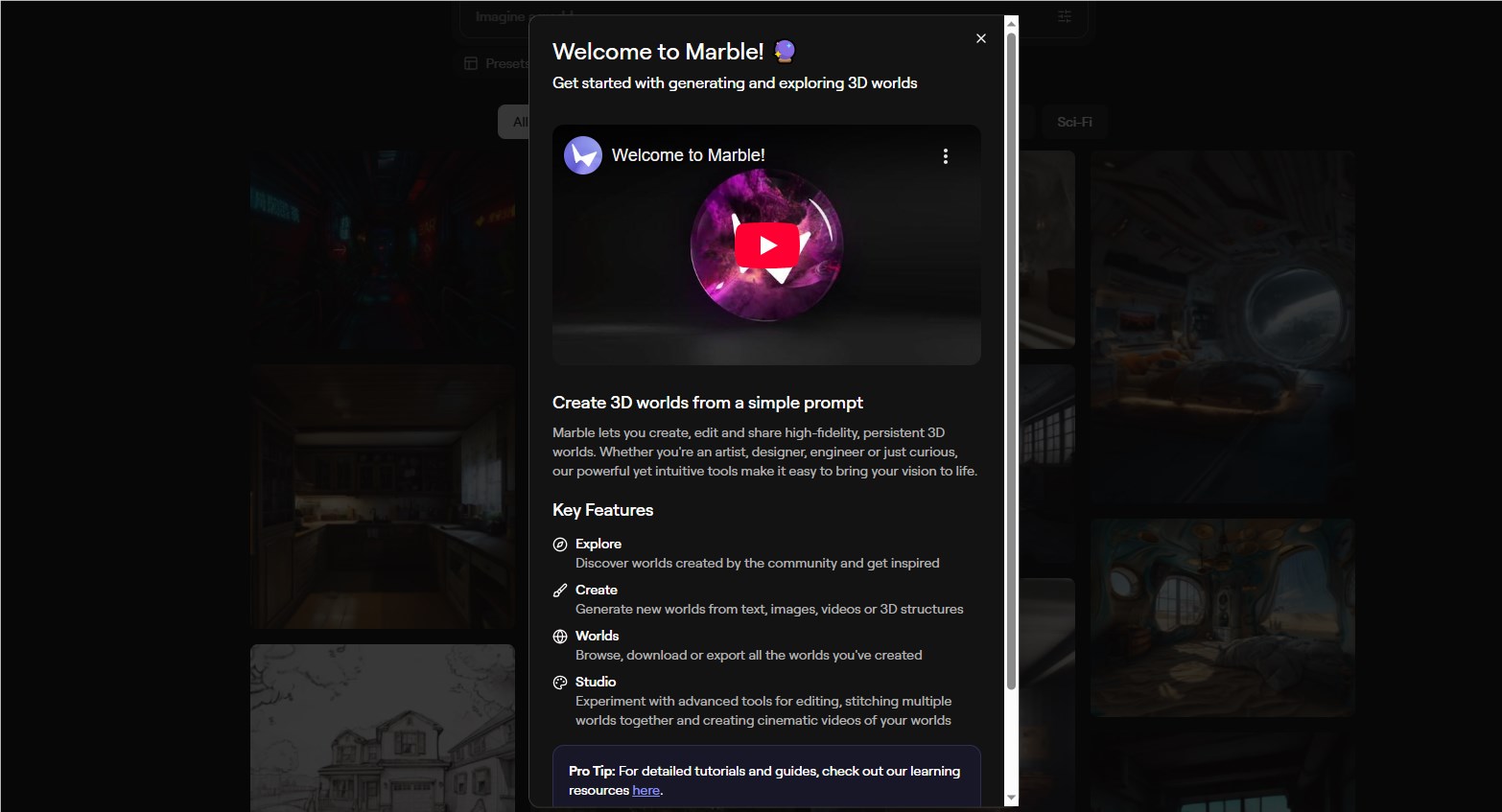This screenshot has width=1502, height=812.
Task: Click the Create paintbrush icon
Action: 560,591
